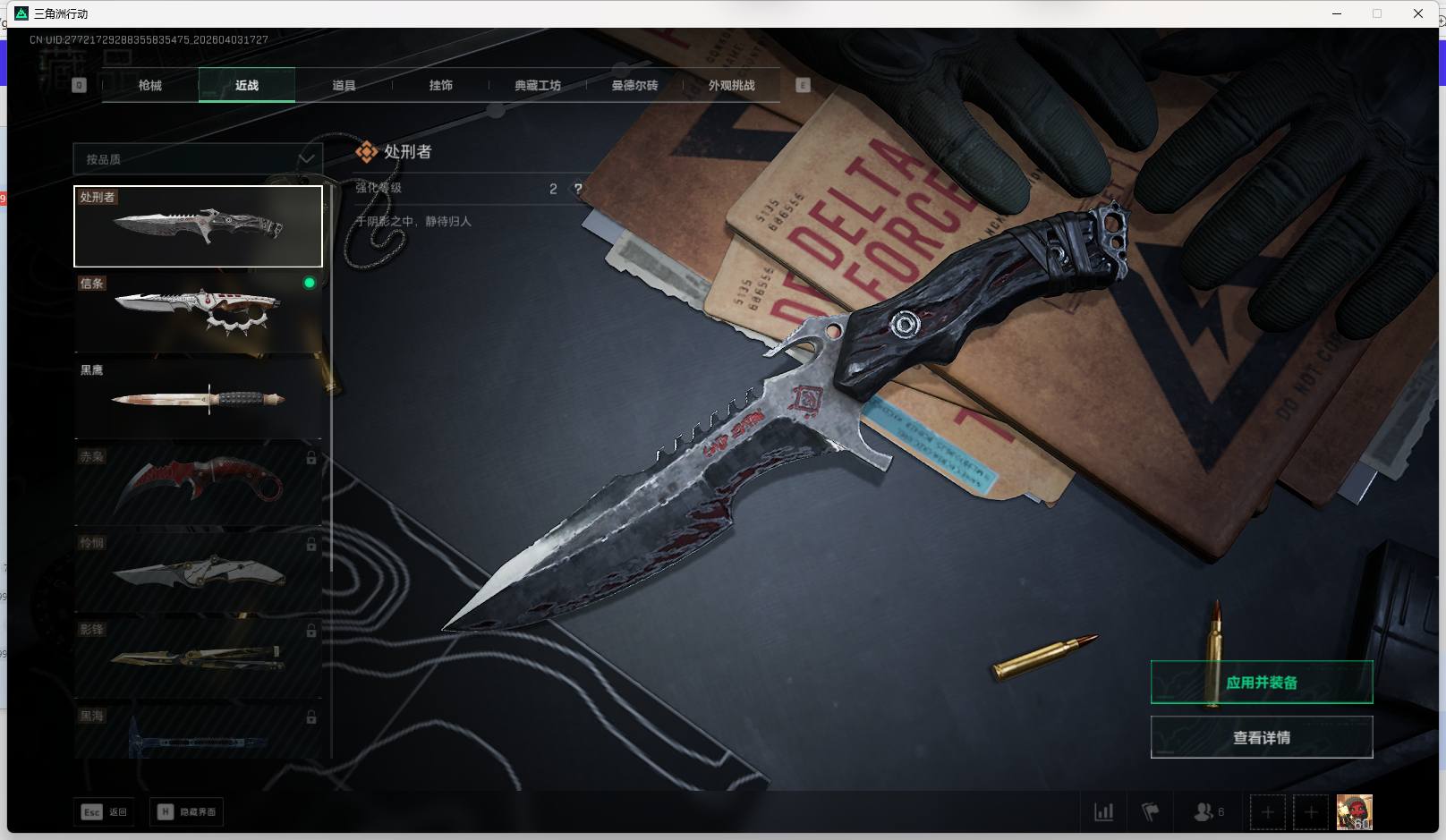Image resolution: width=1446 pixels, height=840 pixels.
Task: Click the Q key previous-tab icon
Action: point(79,85)
